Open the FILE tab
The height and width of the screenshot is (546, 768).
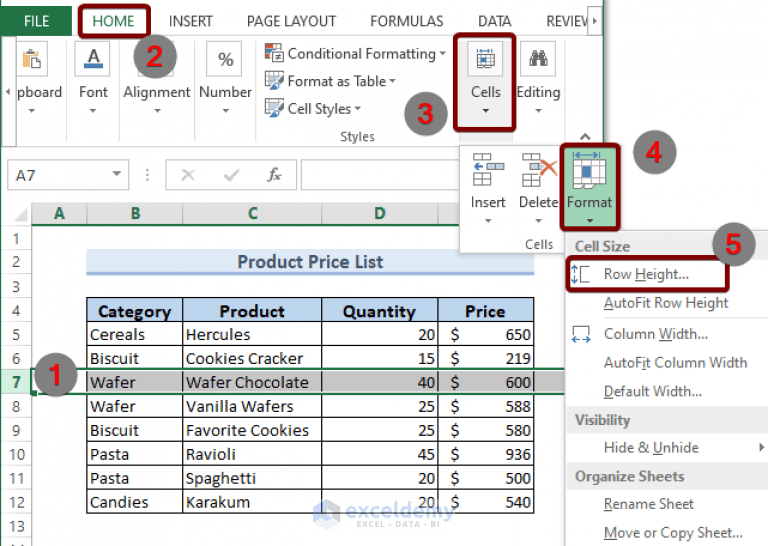point(36,21)
